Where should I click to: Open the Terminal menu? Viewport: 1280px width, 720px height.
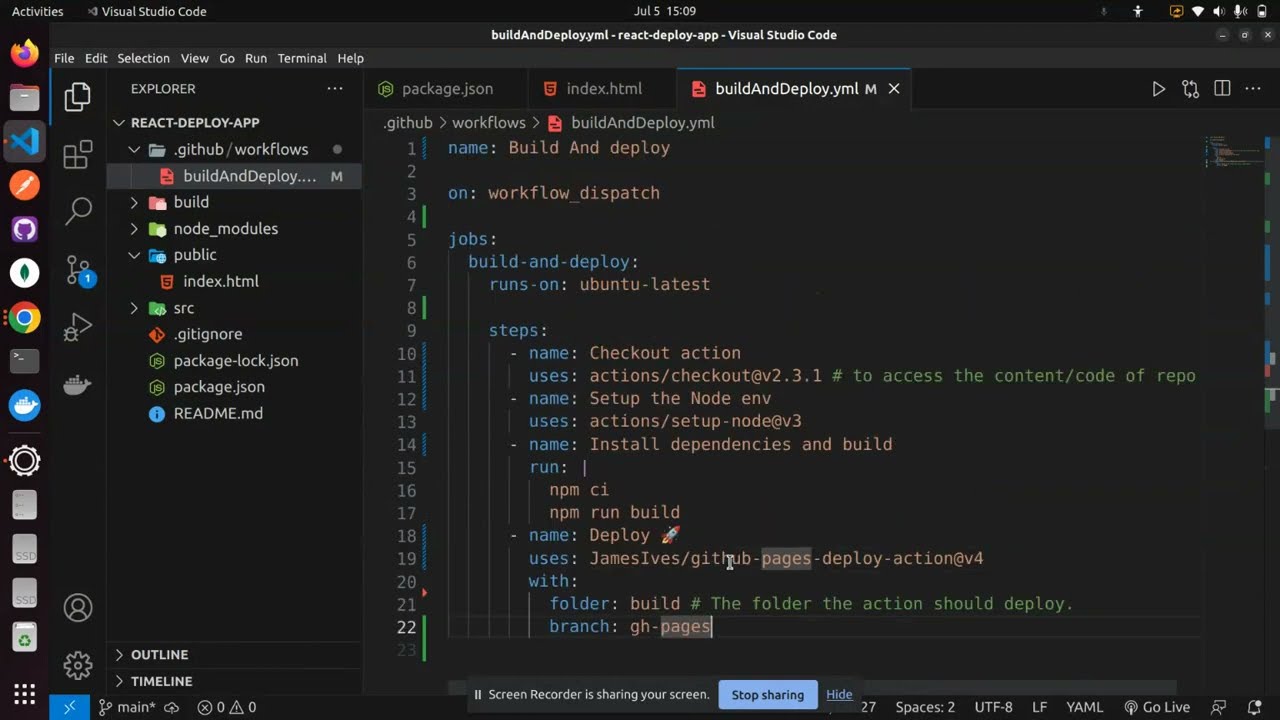tap(302, 58)
